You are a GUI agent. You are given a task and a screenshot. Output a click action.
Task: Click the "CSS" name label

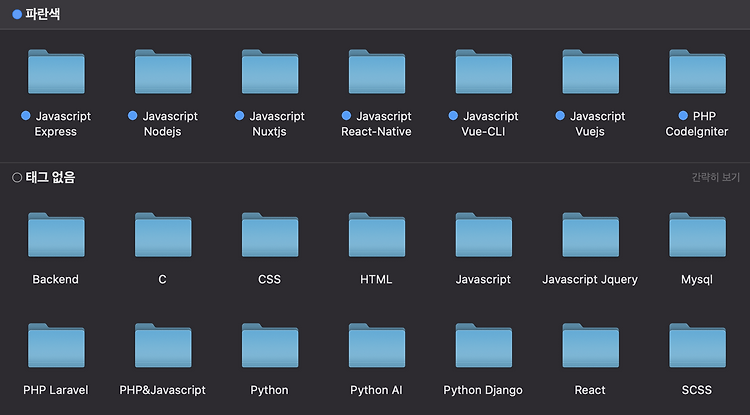pyautogui.click(x=269, y=279)
